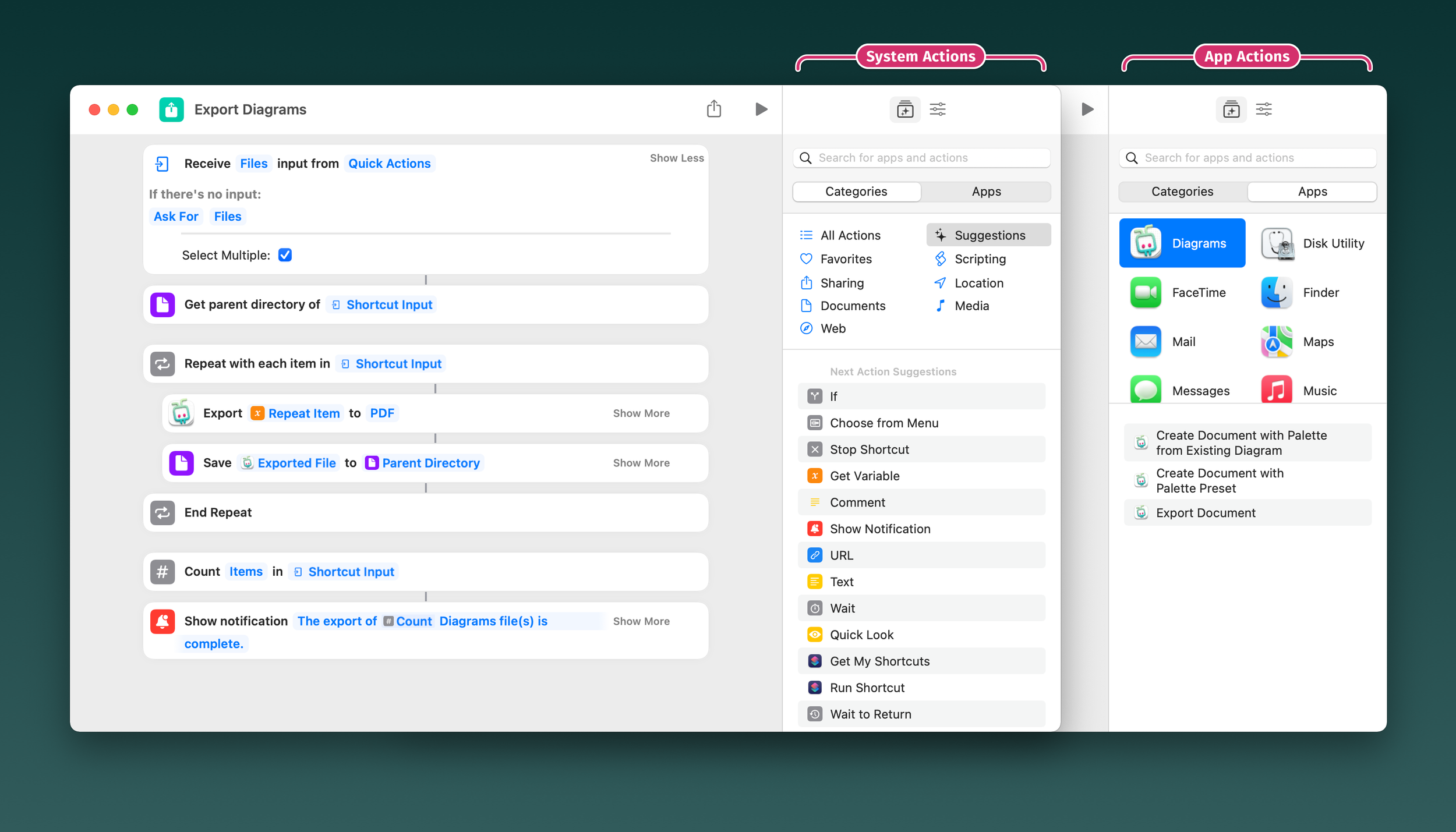Expand Show More on Show notification action
Screen dimensions: 1456x832
641,621
